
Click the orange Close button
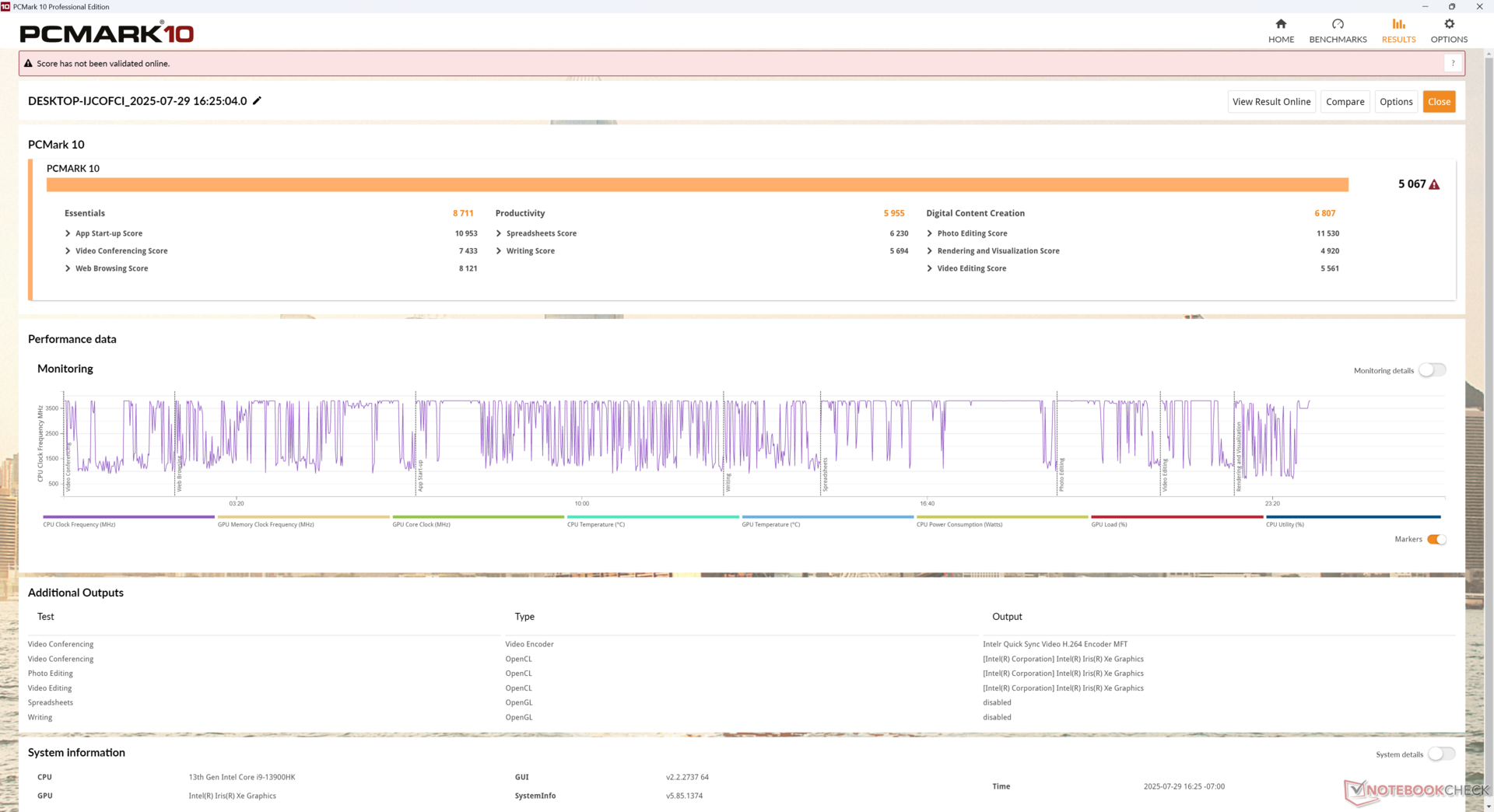[1439, 102]
